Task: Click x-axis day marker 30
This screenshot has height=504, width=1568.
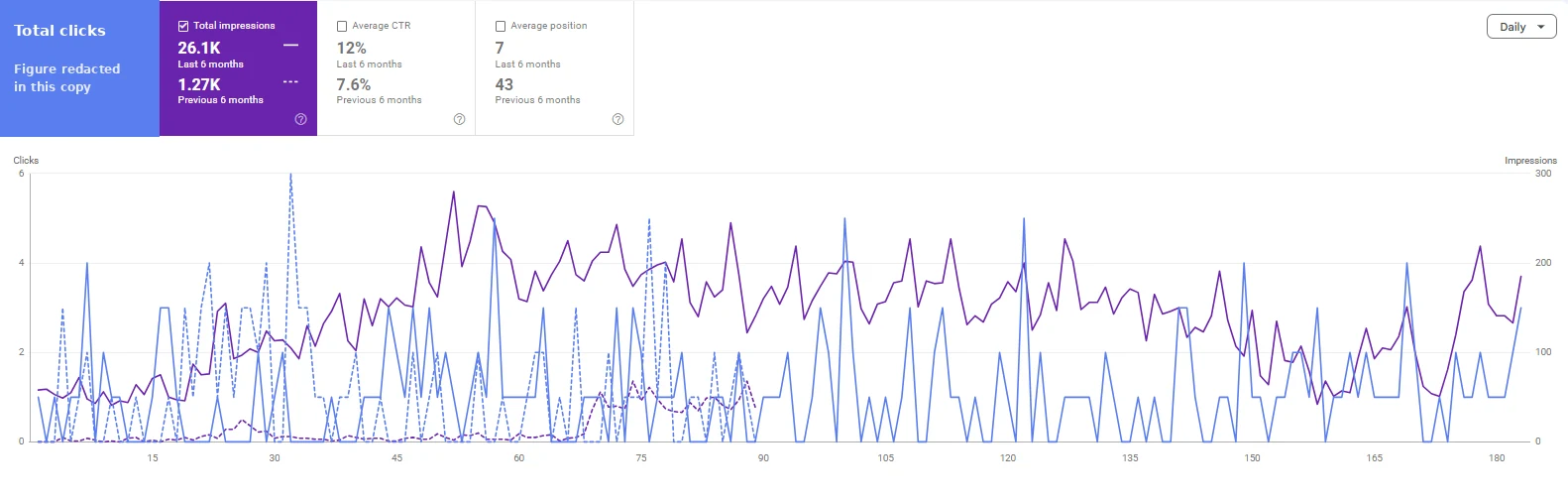Action: pyautogui.click(x=275, y=457)
